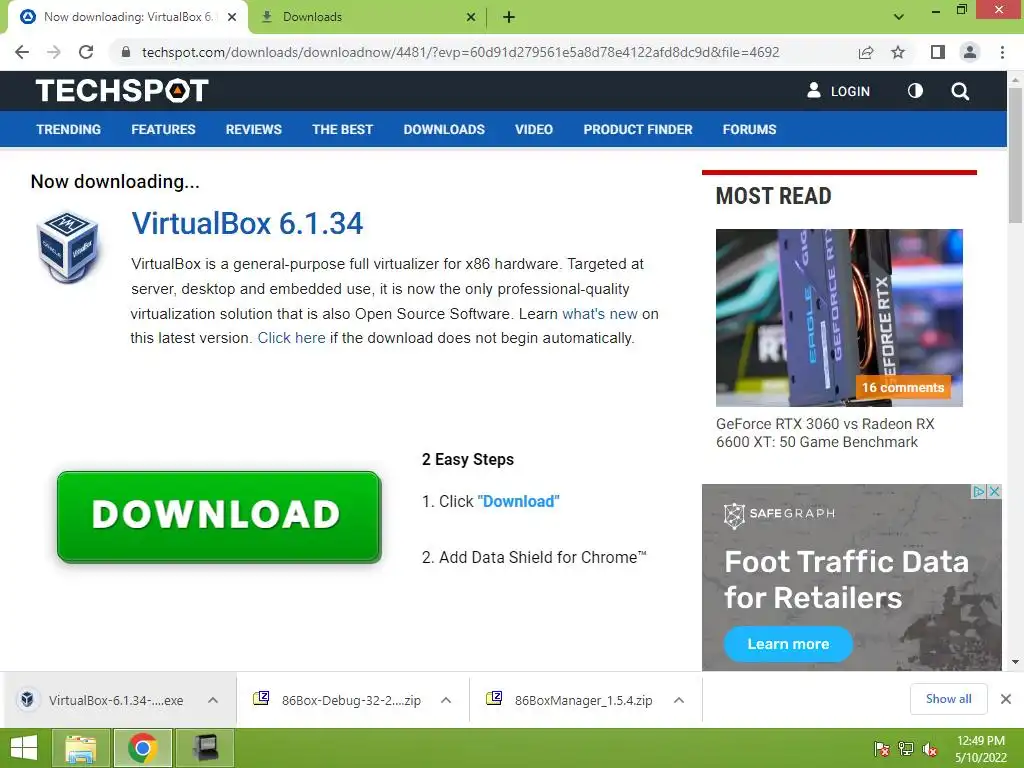Screen dimensions: 1024x768
Task: Open the PRODUCT FINDER menu item
Action: pos(637,129)
